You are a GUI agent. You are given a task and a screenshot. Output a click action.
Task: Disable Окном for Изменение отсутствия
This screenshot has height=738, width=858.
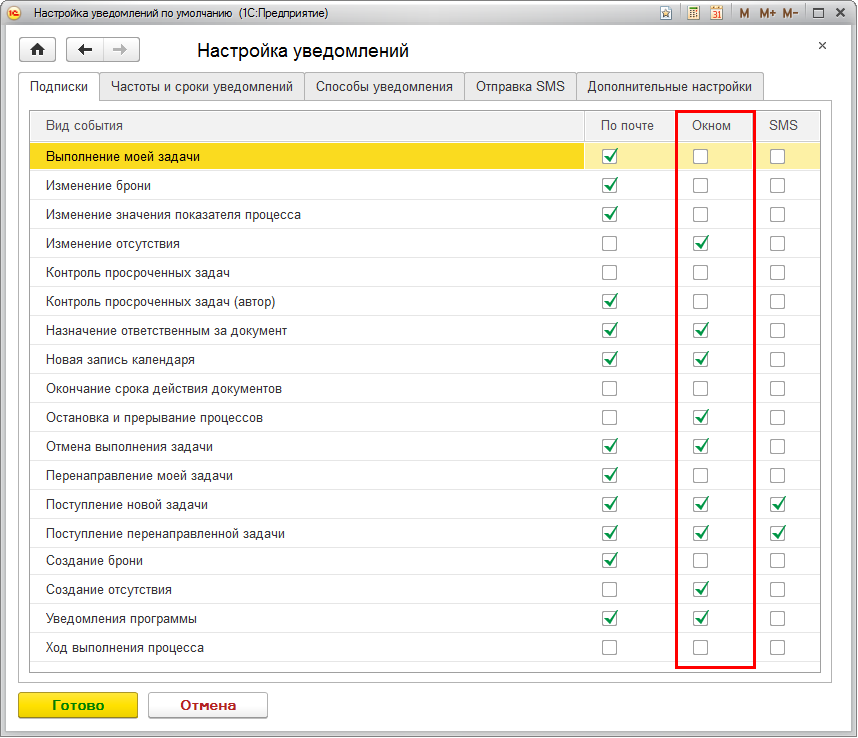tap(700, 243)
